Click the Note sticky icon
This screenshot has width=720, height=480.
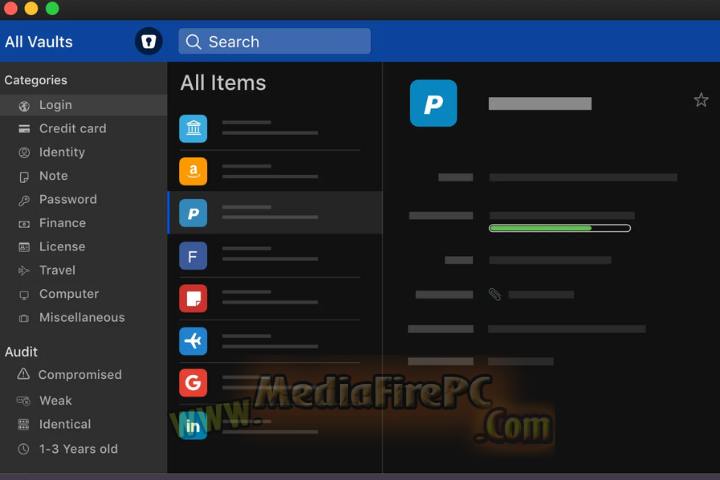pyautogui.click(x=24, y=177)
